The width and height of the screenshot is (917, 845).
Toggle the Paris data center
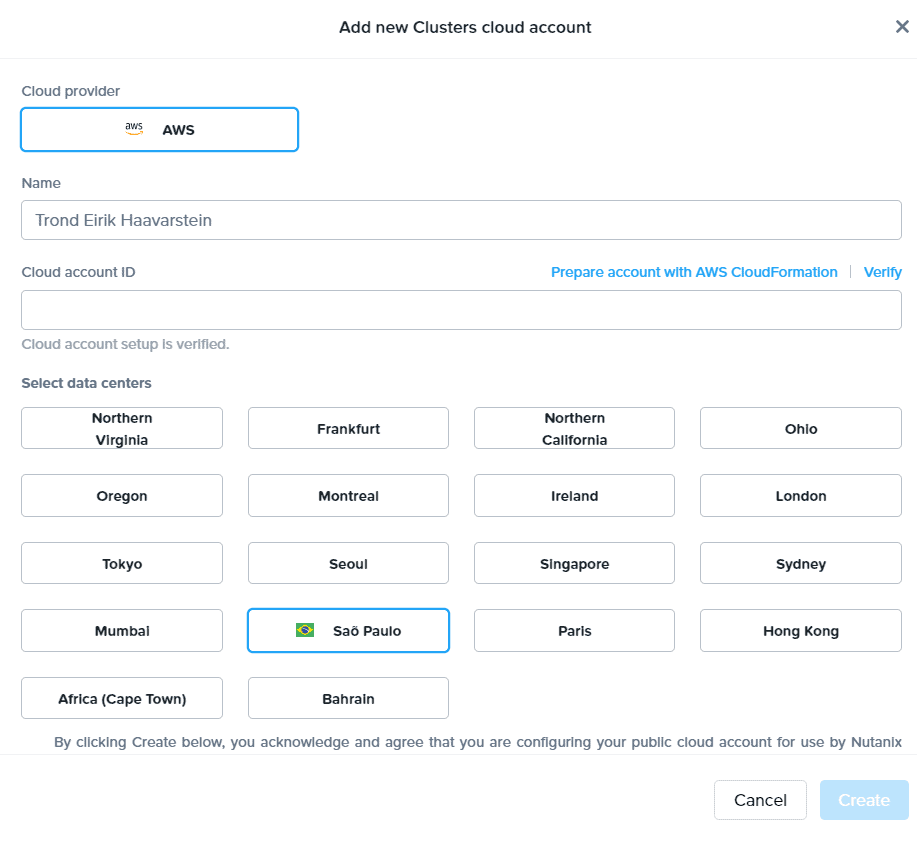coord(574,630)
